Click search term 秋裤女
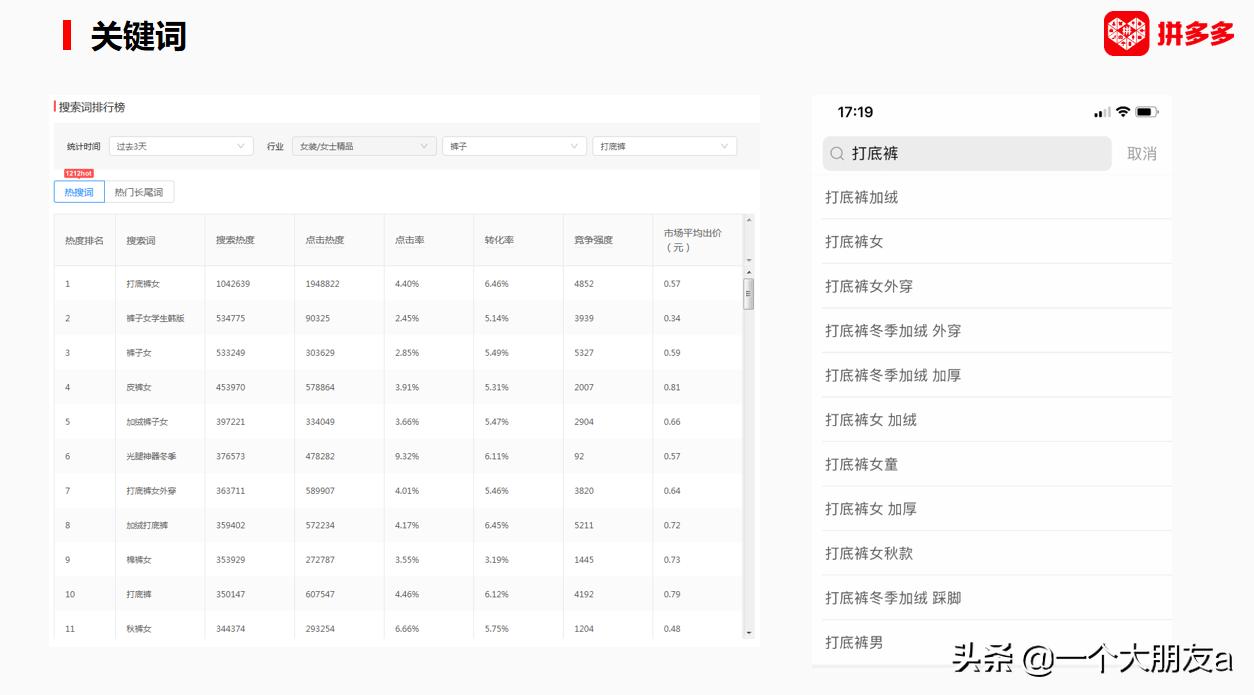This screenshot has width=1254, height=695. [x=140, y=629]
